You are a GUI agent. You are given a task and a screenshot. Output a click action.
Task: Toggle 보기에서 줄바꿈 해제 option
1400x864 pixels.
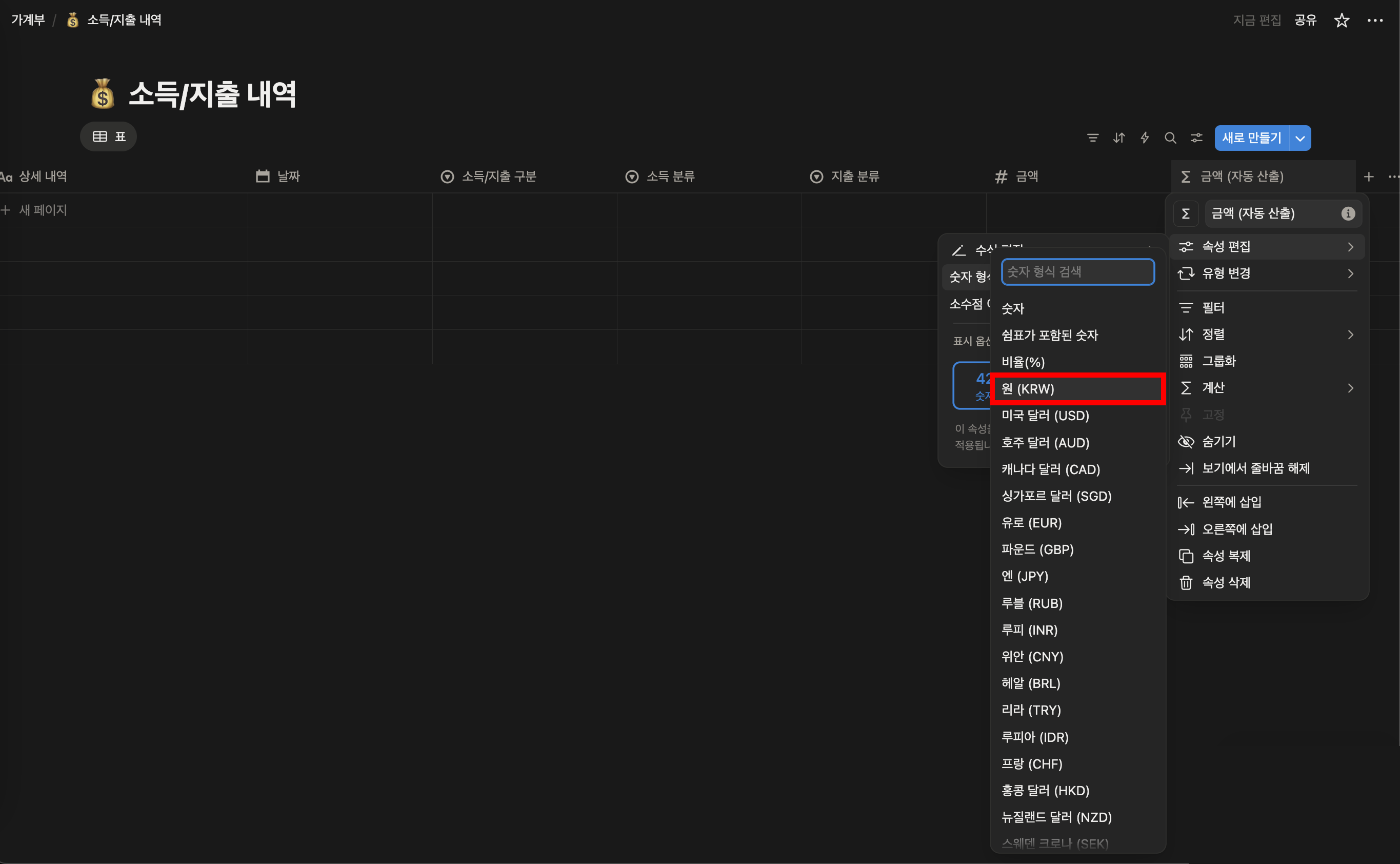1255,468
